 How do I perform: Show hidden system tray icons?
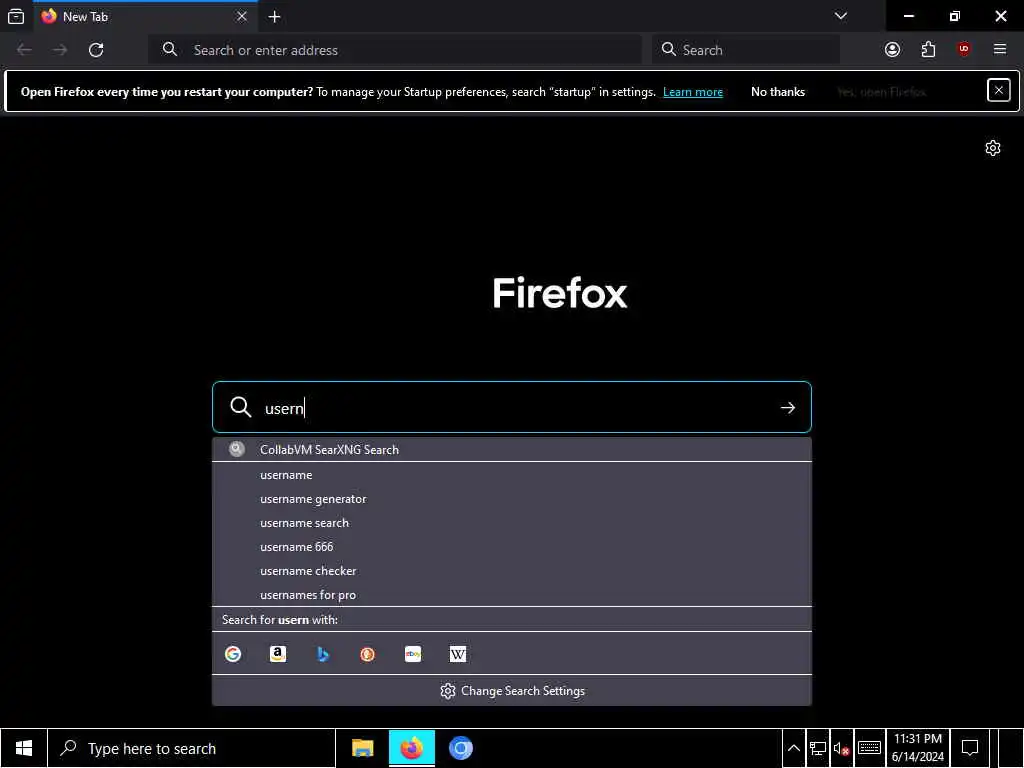793,748
